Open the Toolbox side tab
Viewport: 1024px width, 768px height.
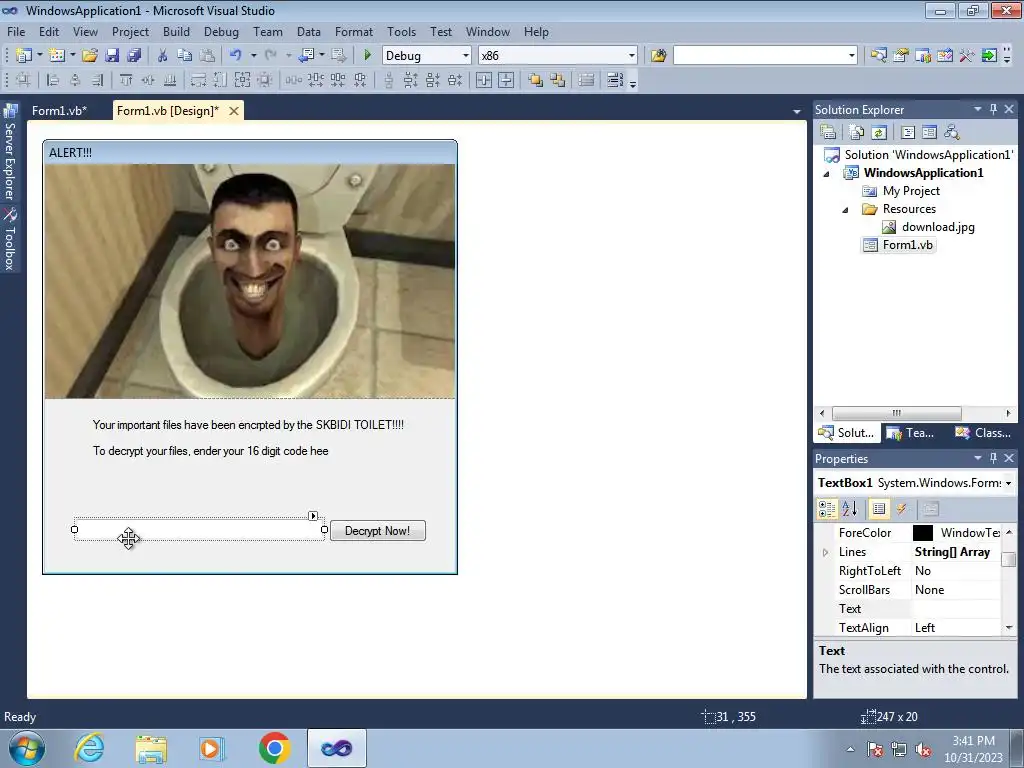point(10,238)
